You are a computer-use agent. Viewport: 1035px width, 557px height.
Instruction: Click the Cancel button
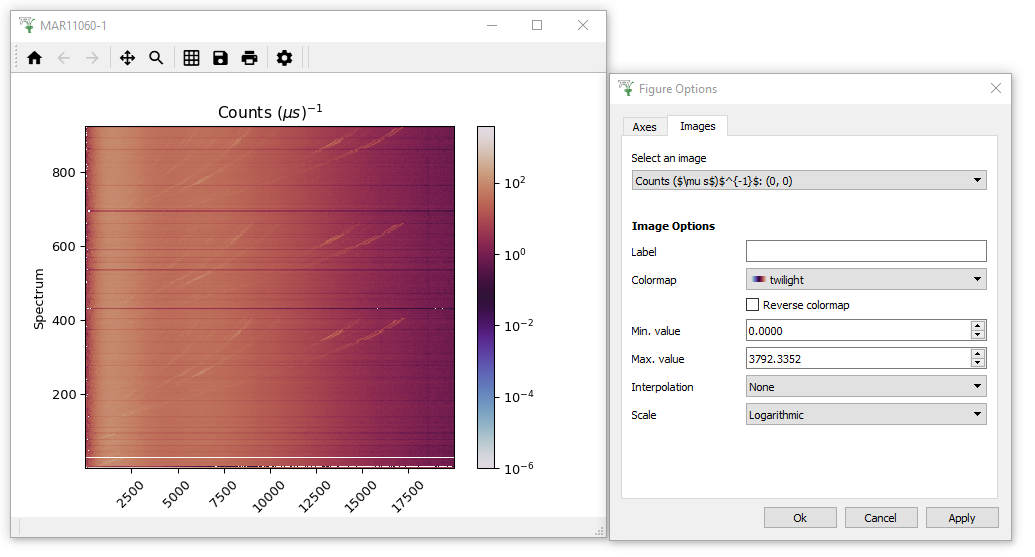(880, 518)
